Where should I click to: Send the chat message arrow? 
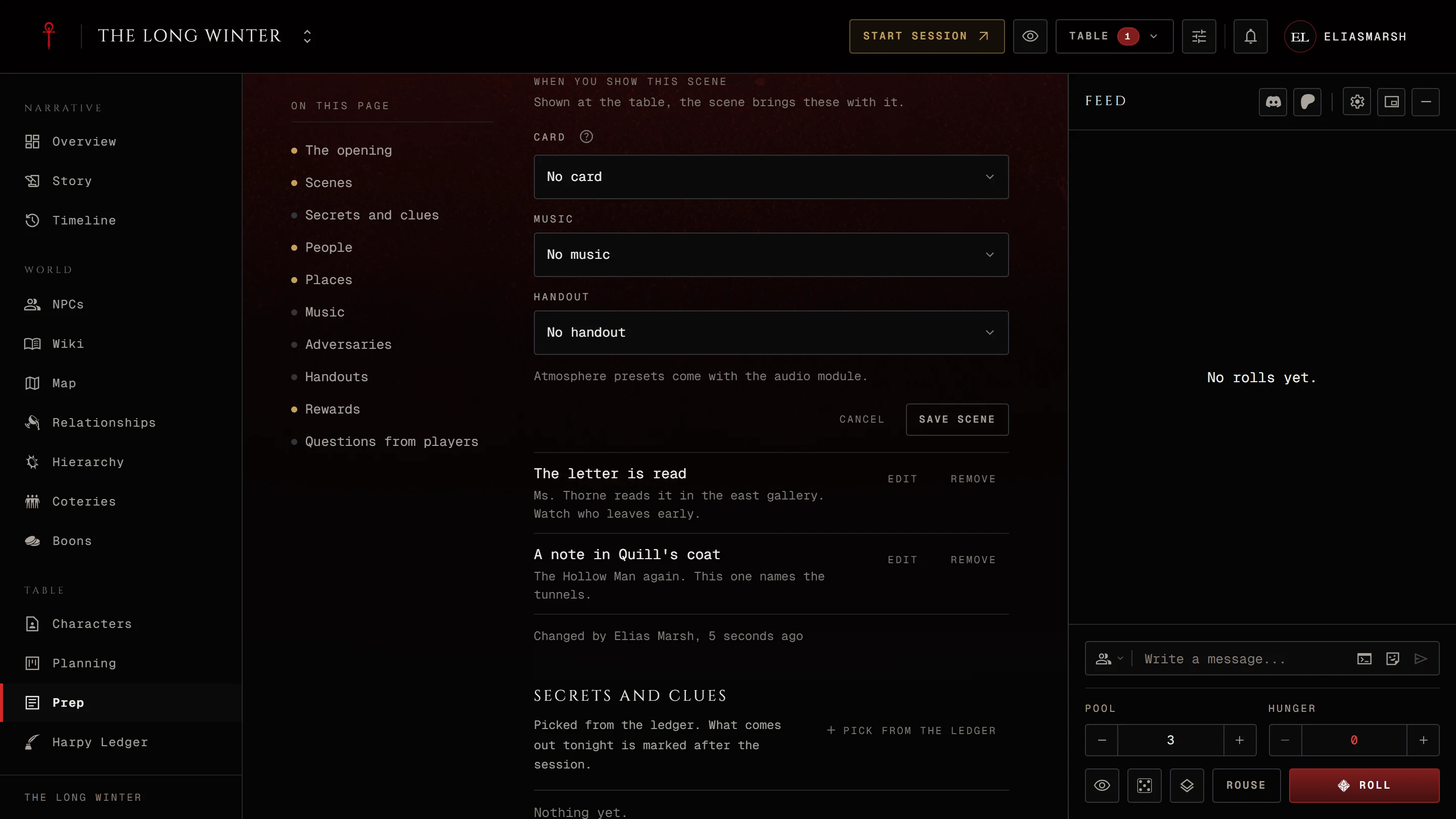tap(1421, 658)
